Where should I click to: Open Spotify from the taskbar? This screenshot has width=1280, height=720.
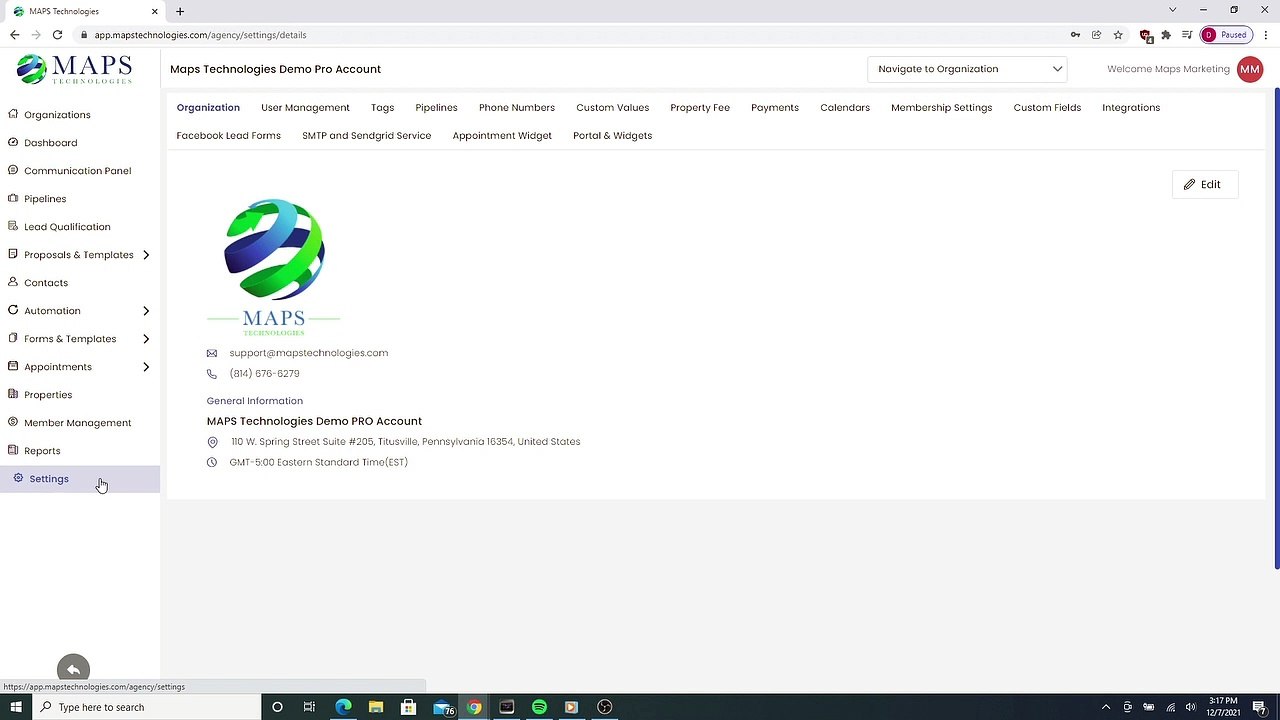(539, 707)
